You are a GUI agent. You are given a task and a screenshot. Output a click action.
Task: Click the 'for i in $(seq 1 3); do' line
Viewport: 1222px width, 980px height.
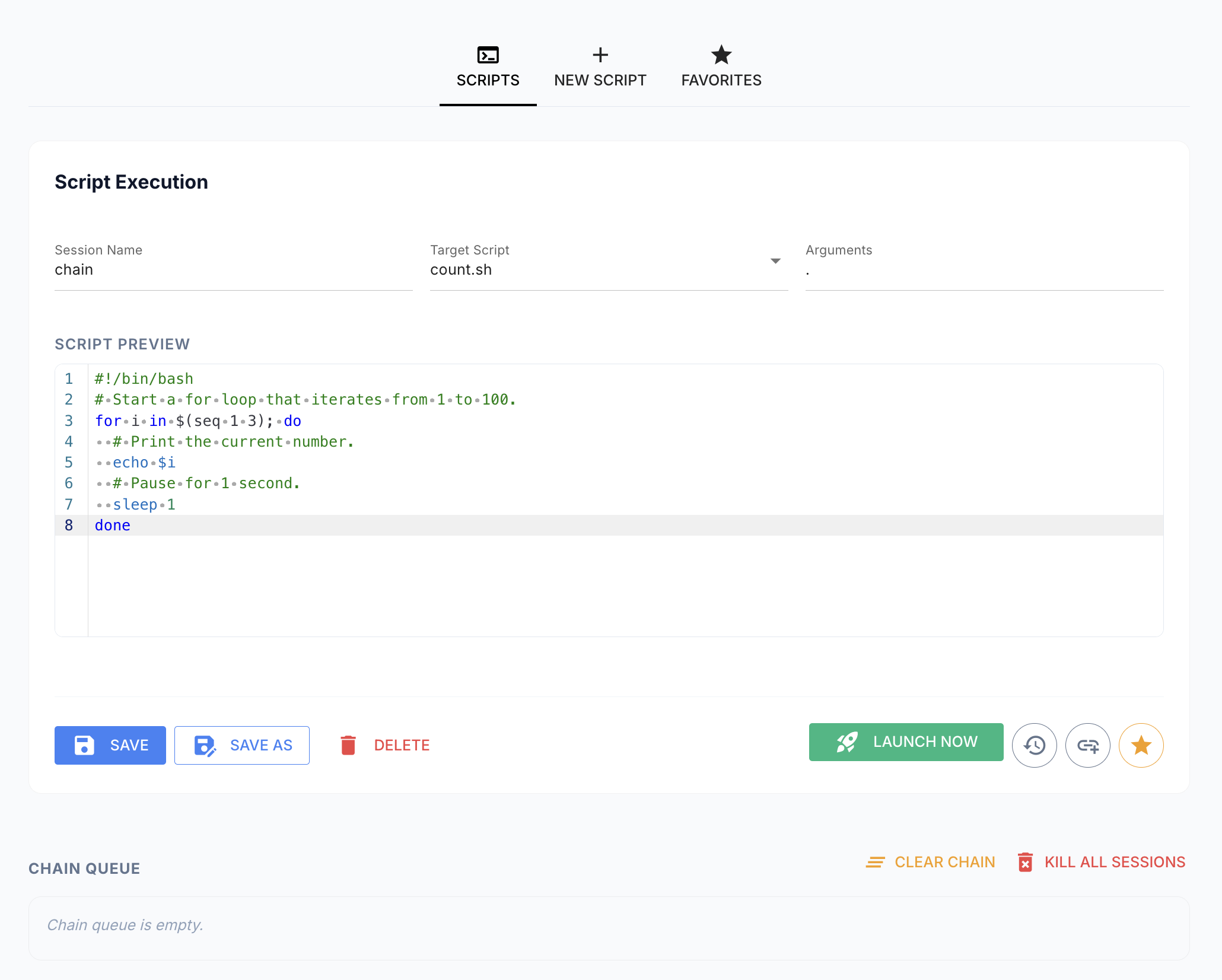pyautogui.click(x=198, y=421)
